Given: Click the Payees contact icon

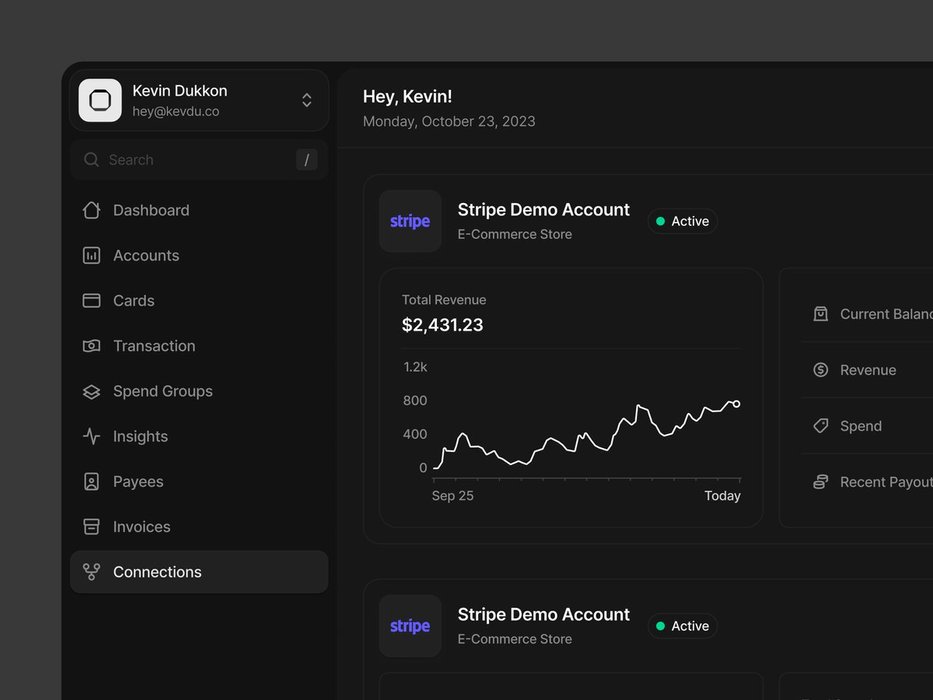Looking at the screenshot, I should point(91,482).
